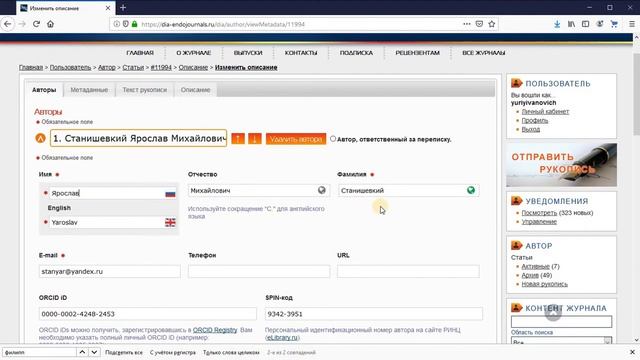Screen dimensions: 640x360
Task: Click breadcrumb link #11994
Action: tap(161, 67)
